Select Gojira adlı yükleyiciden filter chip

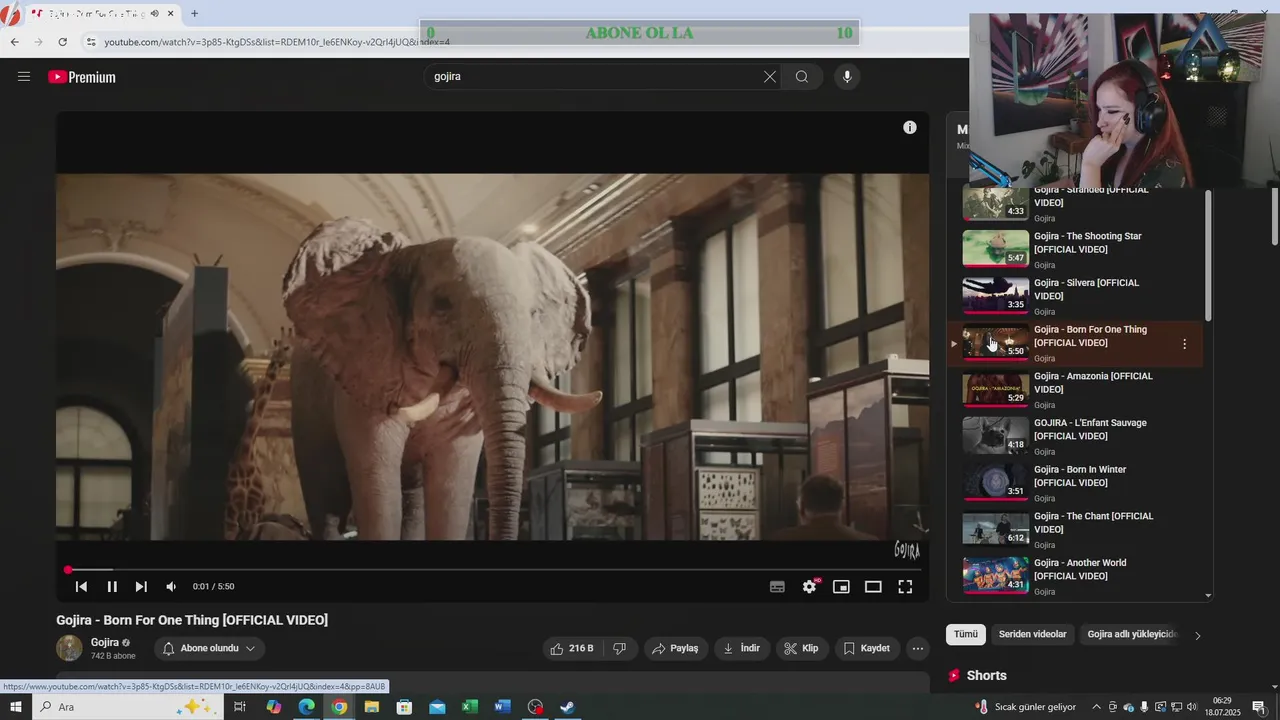1132,635
